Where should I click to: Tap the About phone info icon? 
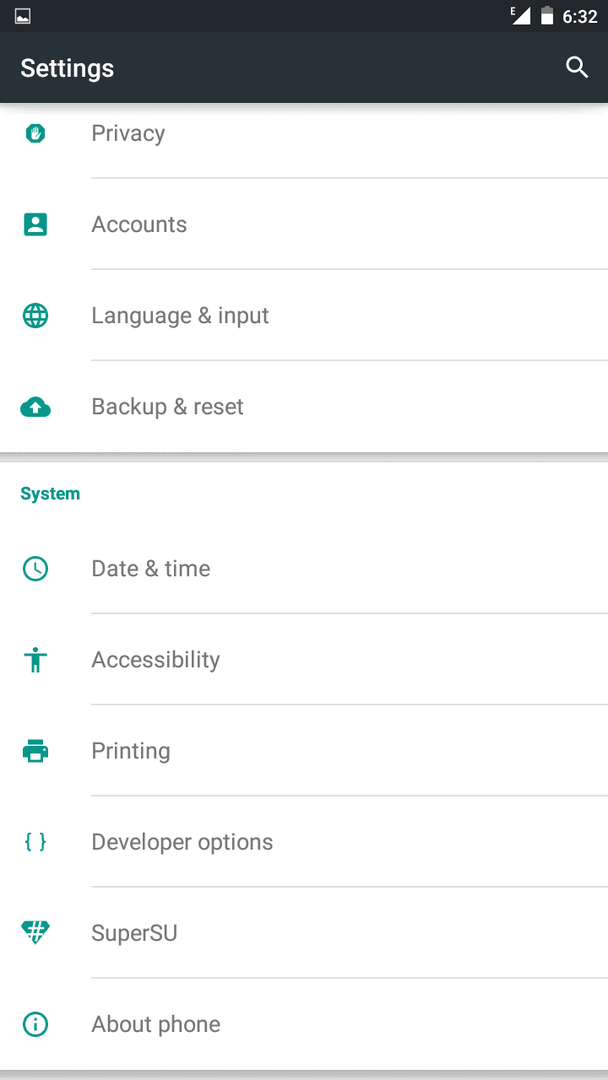(x=35, y=1024)
